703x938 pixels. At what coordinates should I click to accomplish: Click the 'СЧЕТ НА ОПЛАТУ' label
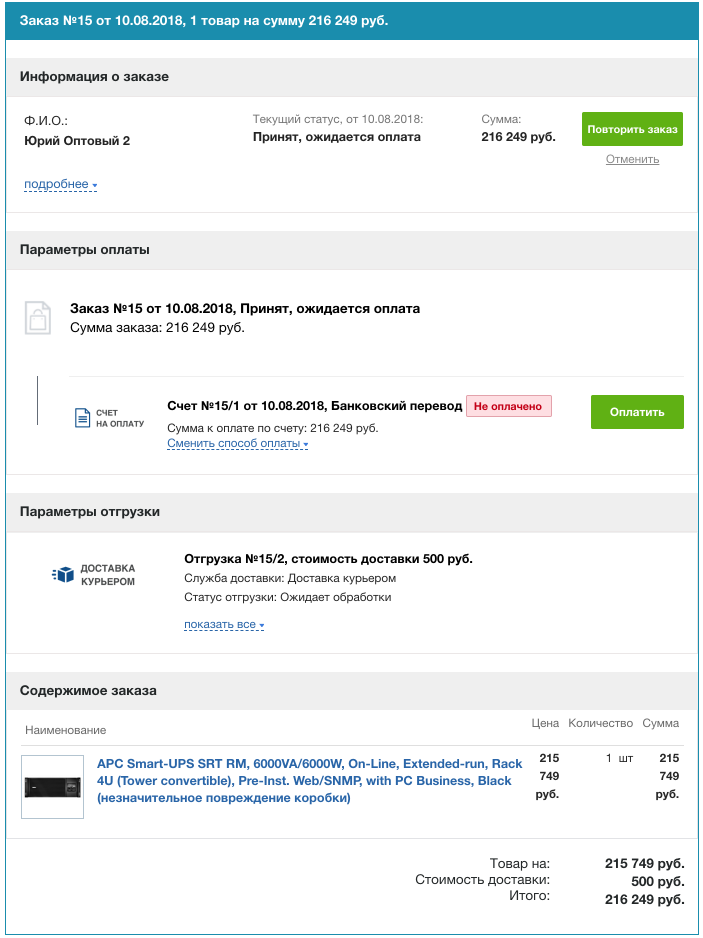click(120, 418)
